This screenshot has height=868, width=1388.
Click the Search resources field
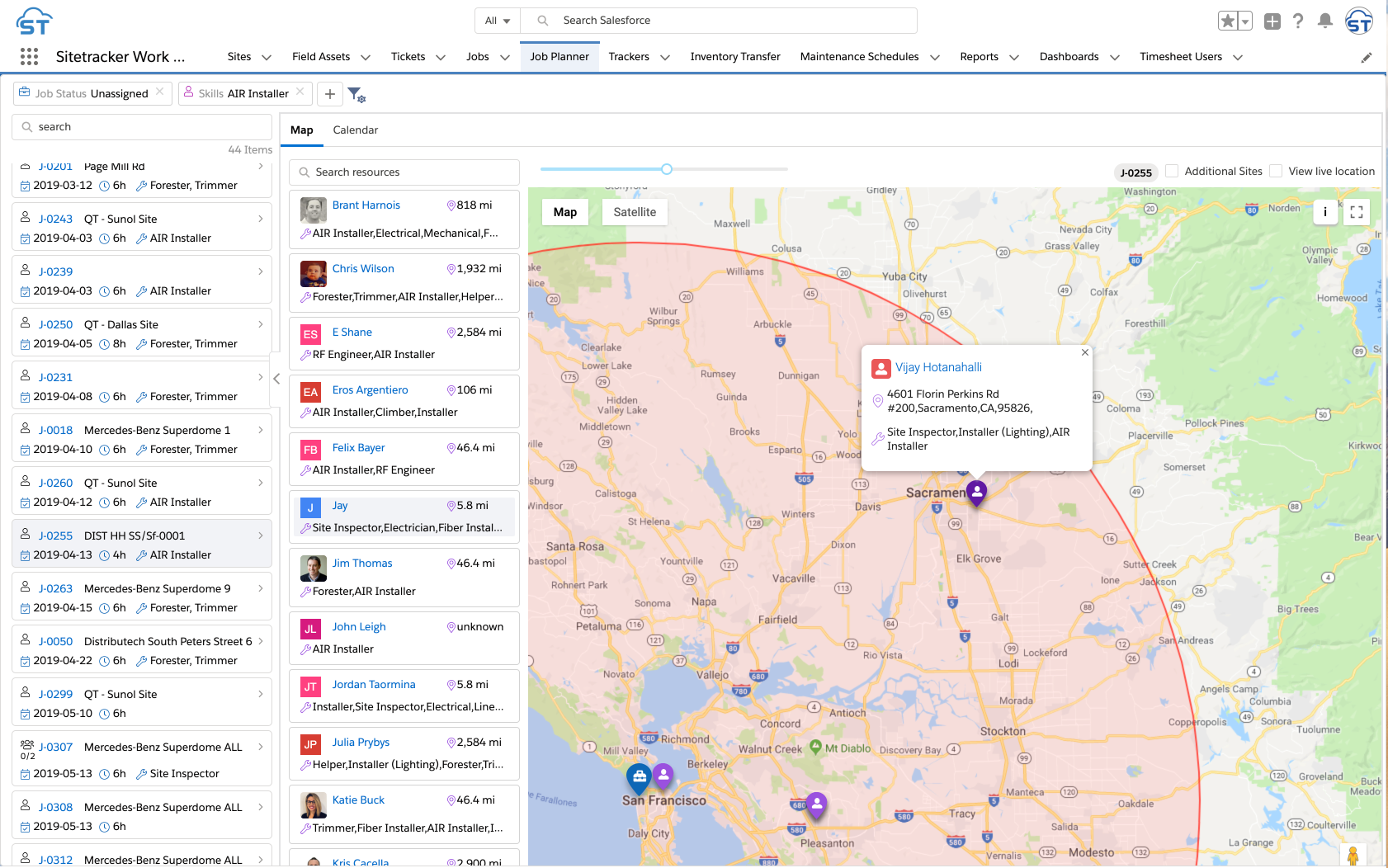(404, 172)
